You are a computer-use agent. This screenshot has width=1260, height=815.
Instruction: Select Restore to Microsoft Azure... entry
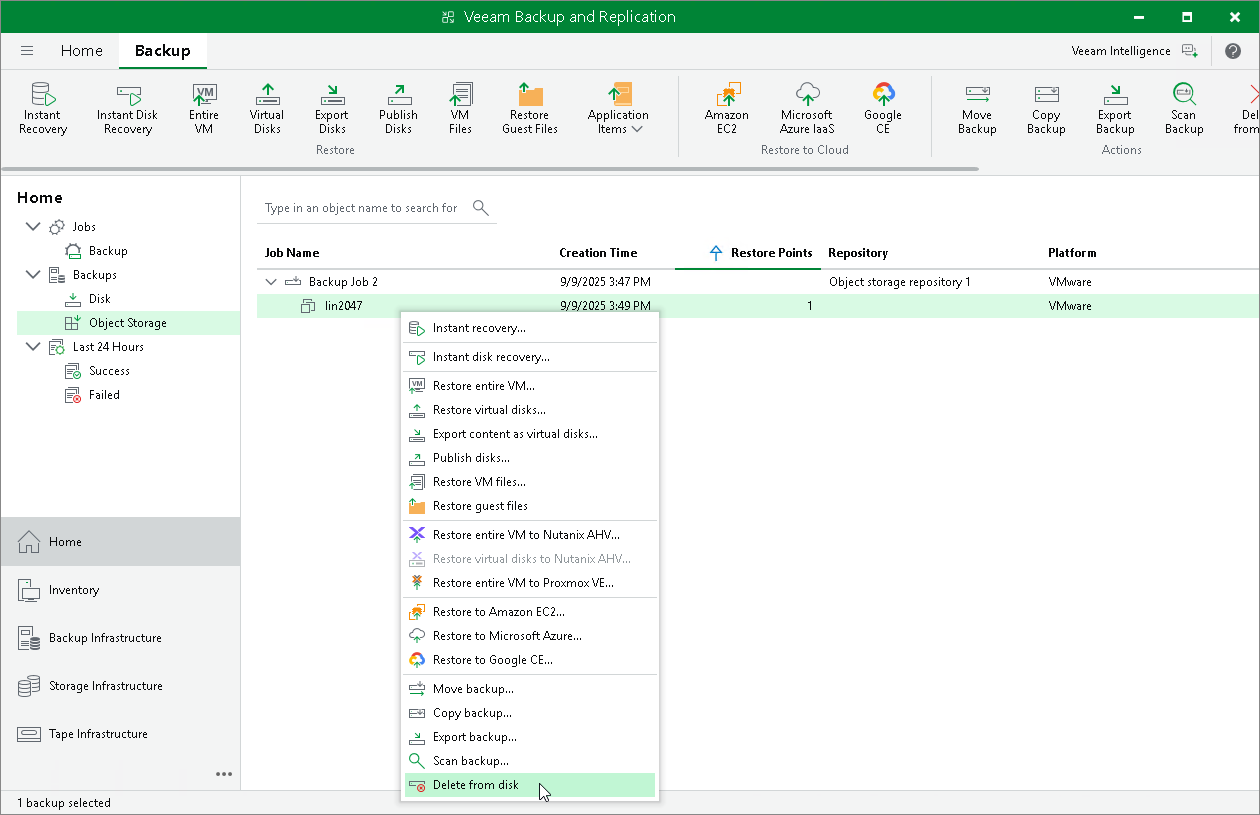click(530, 636)
